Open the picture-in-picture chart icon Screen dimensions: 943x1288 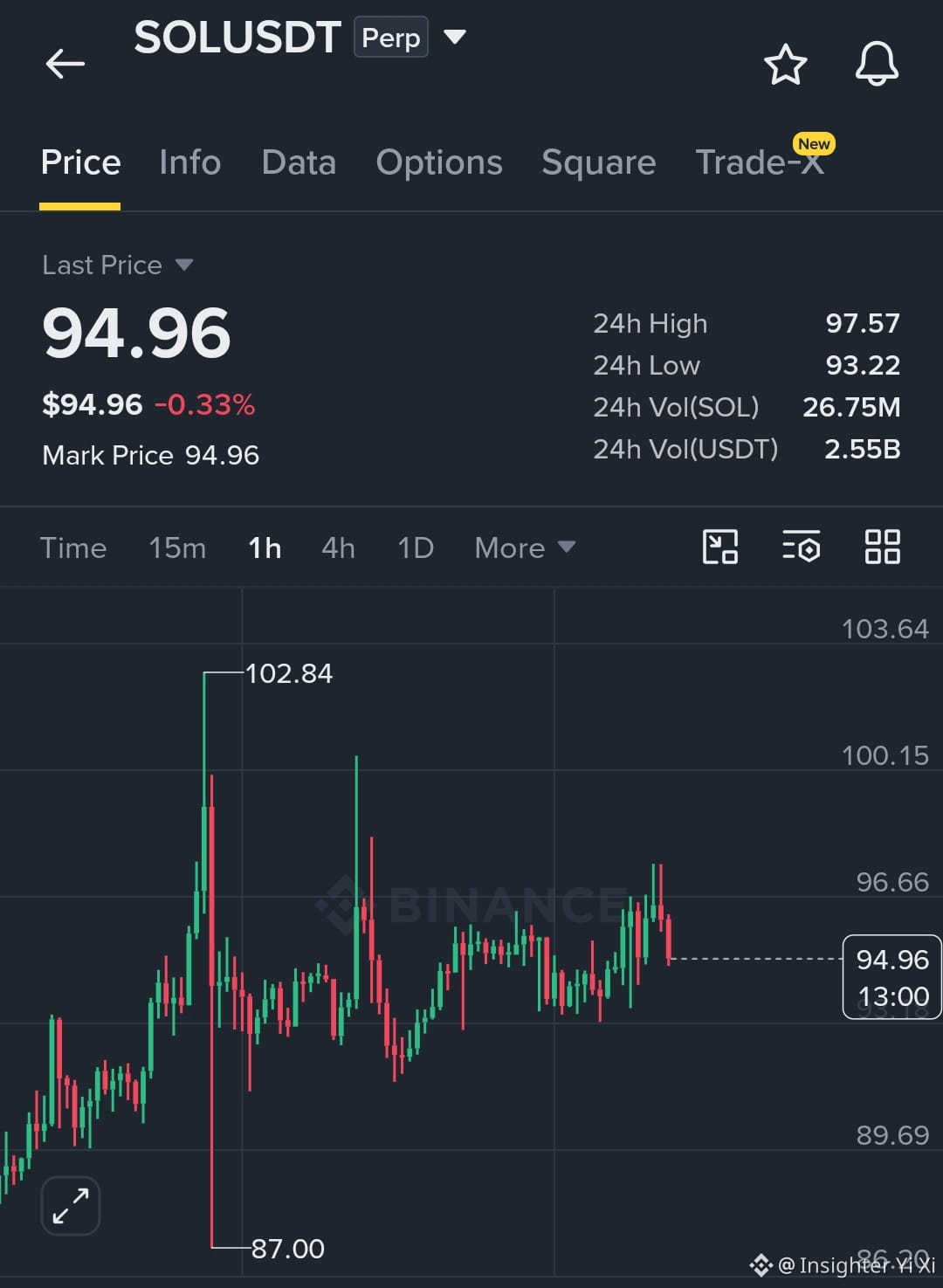[720, 548]
